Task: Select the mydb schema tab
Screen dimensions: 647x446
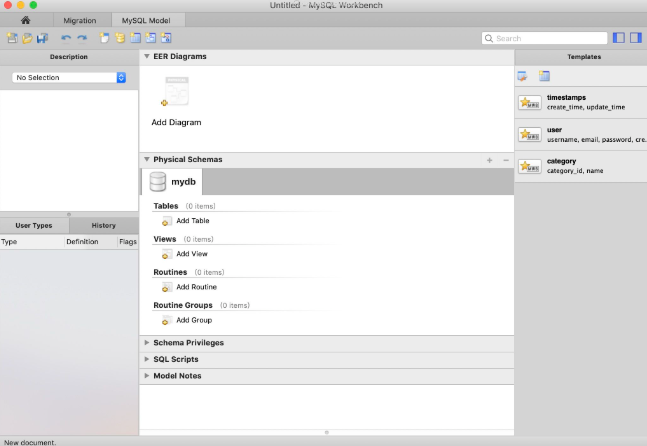Action: tap(172, 182)
